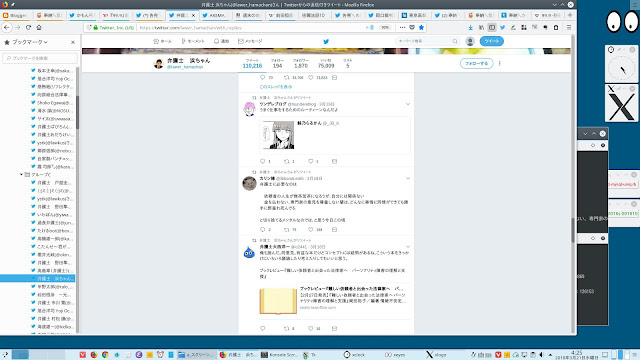Image resolution: width=640 pixels, height=360 pixels.
Task: Click the taskbar clock showing 4:25
Action: point(576,355)
